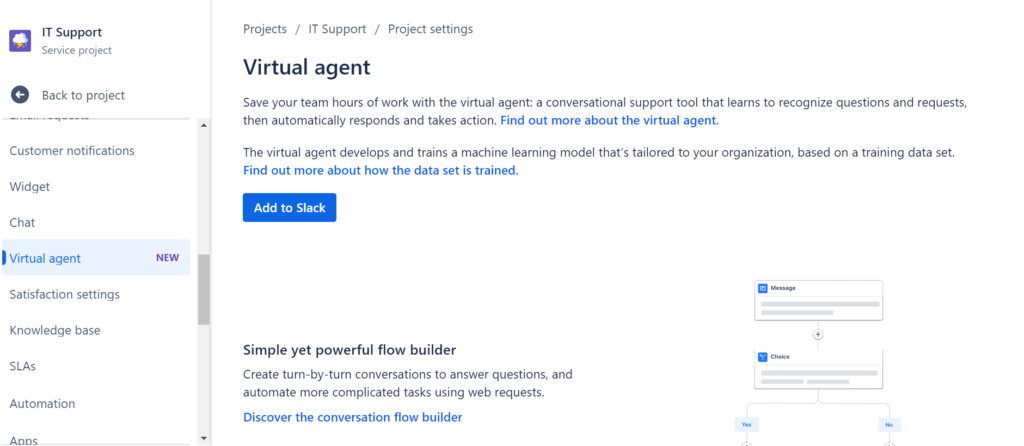Open the Widget settings page
This screenshot has height=446, width=1024.
(30, 187)
